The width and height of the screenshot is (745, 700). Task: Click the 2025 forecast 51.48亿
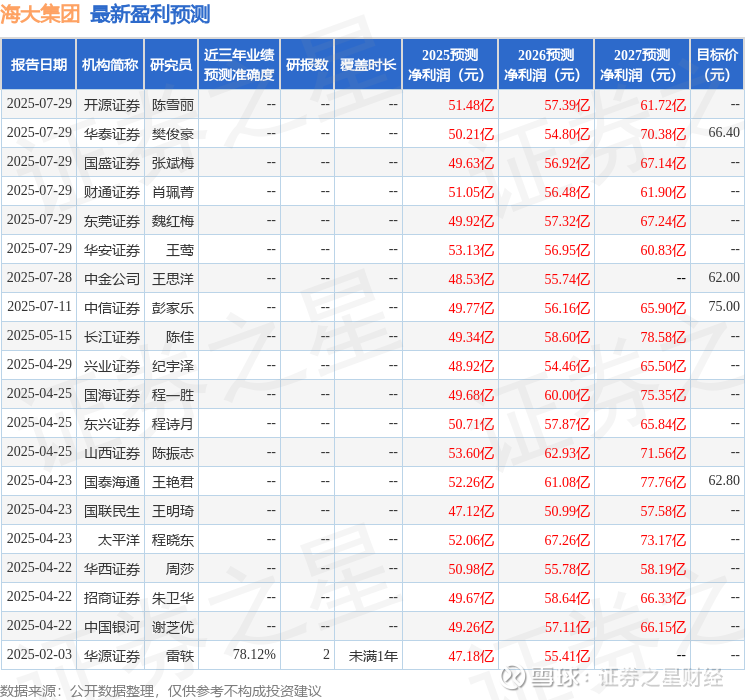click(471, 105)
